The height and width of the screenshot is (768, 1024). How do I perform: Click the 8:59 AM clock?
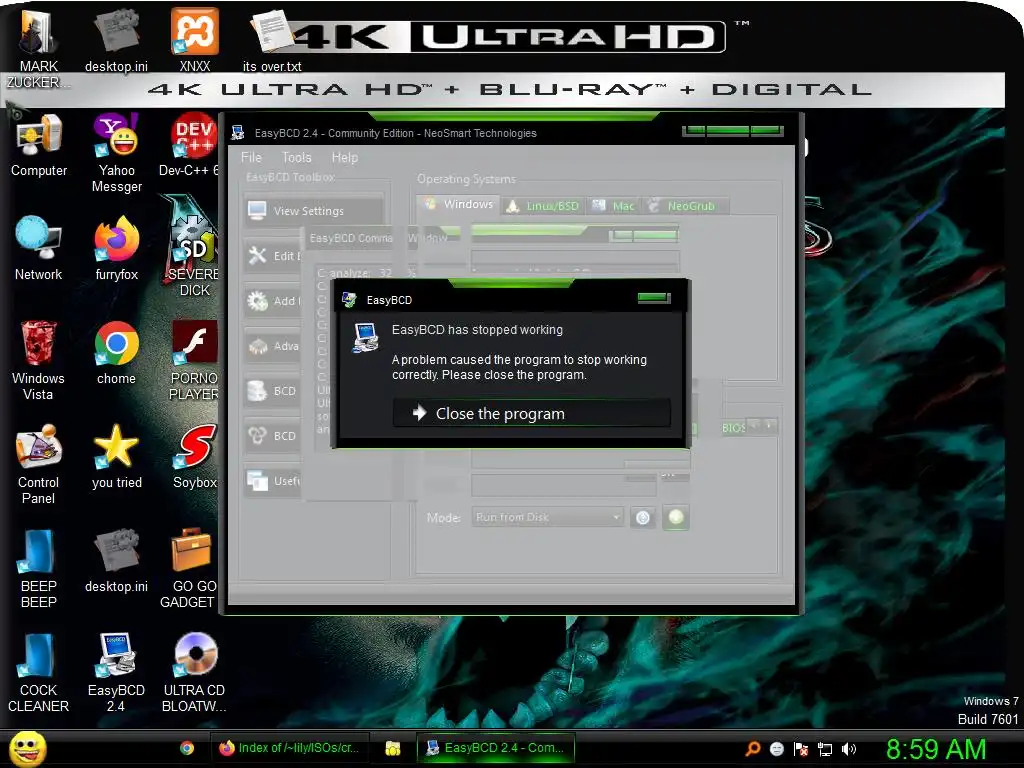point(936,749)
